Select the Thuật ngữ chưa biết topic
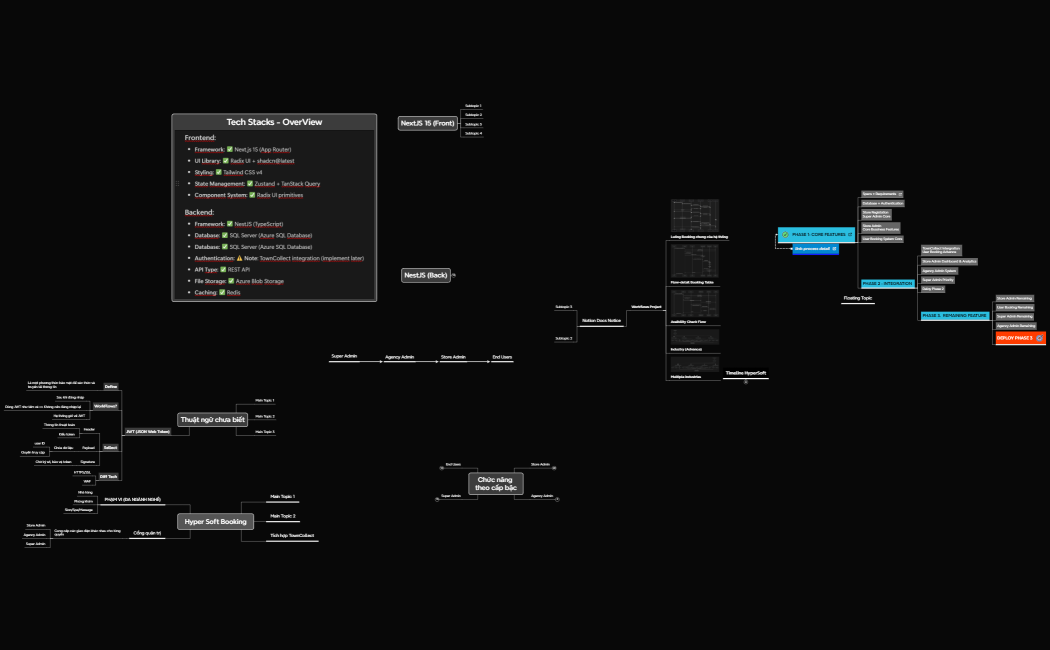This screenshot has width=1050, height=650. (212, 420)
